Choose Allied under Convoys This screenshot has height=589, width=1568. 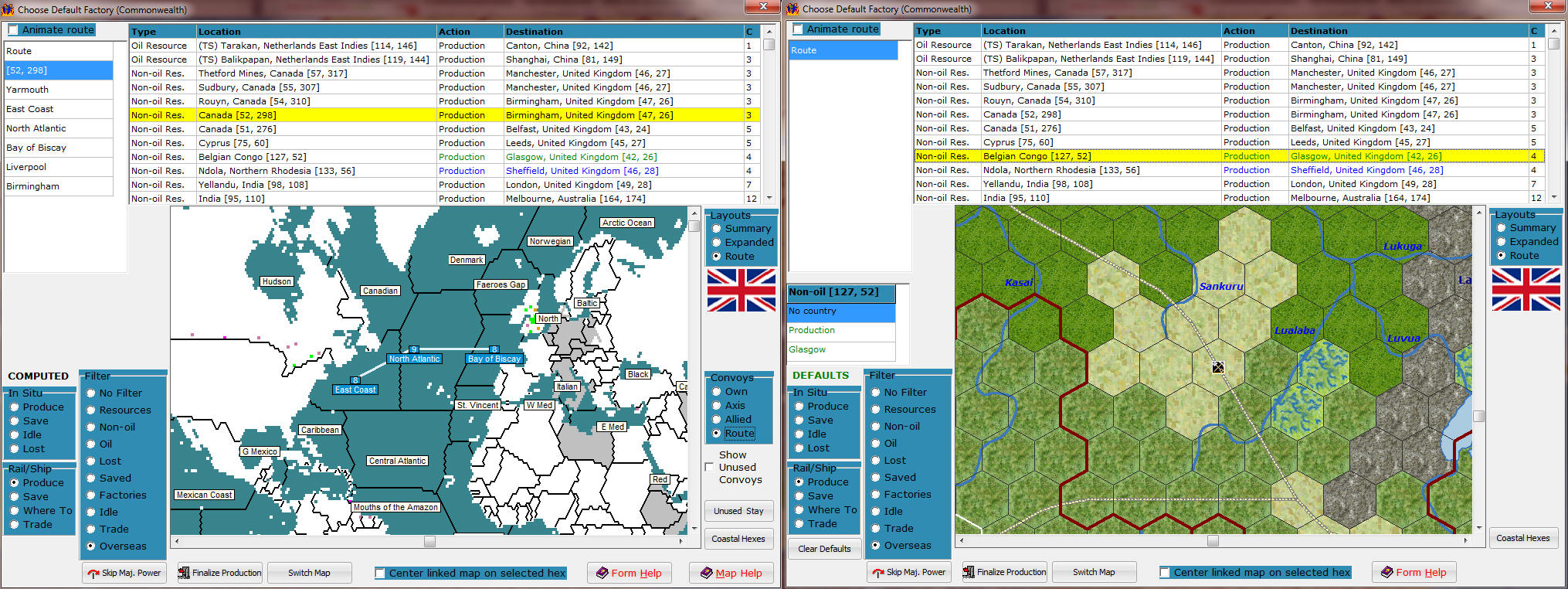coord(717,420)
